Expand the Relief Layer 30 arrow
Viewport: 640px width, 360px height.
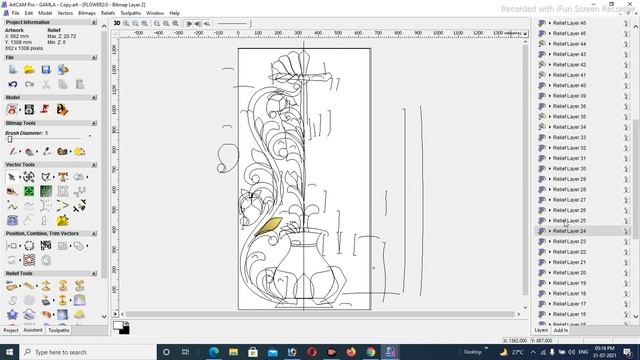(550, 169)
